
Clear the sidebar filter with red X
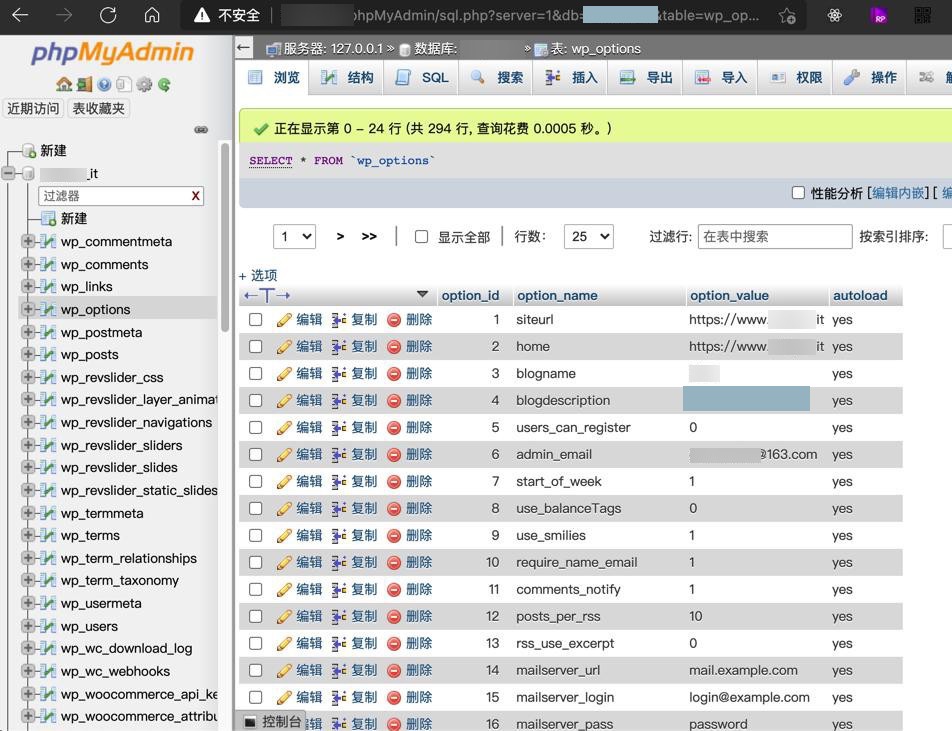tap(196, 196)
